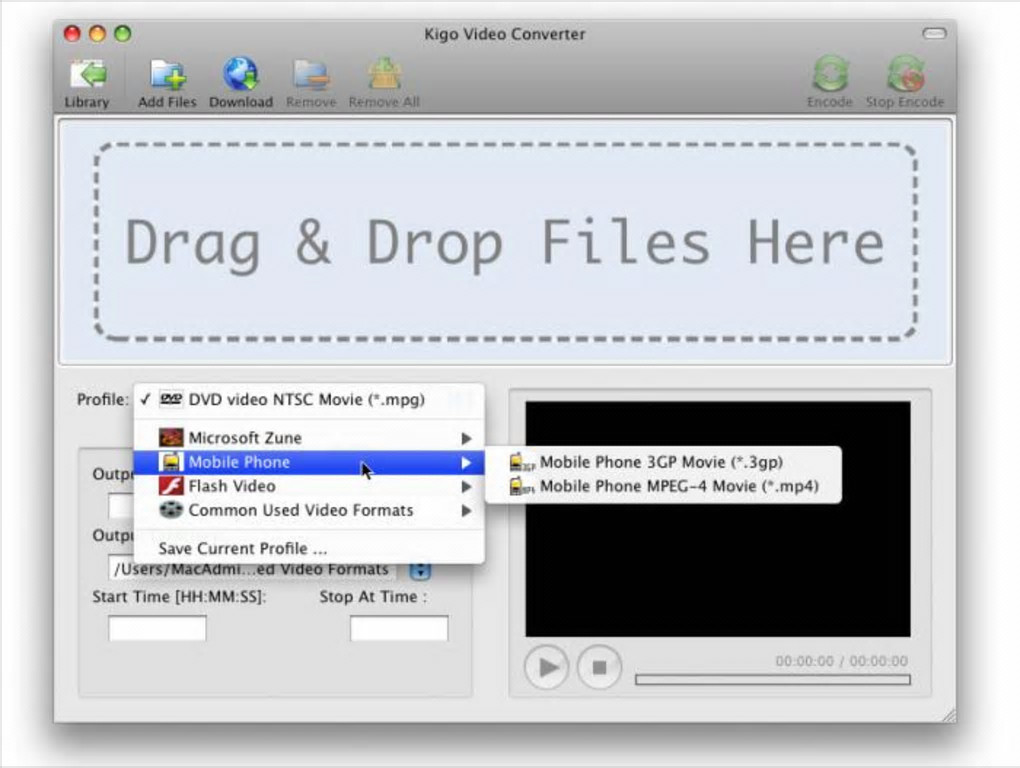Play the preview video

tap(547, 667)
